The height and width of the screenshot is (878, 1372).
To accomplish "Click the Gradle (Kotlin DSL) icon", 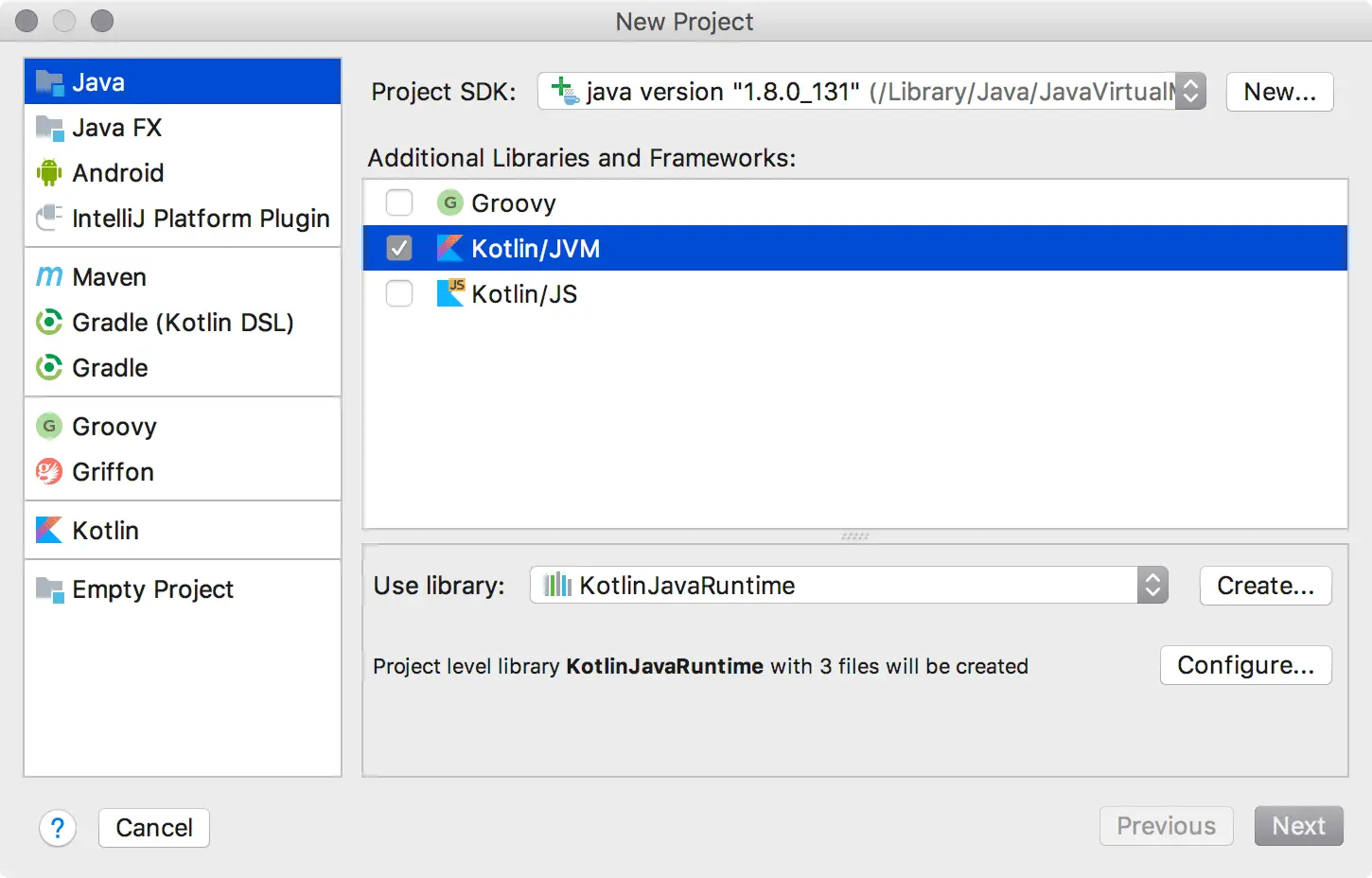I will pos(49,322).
